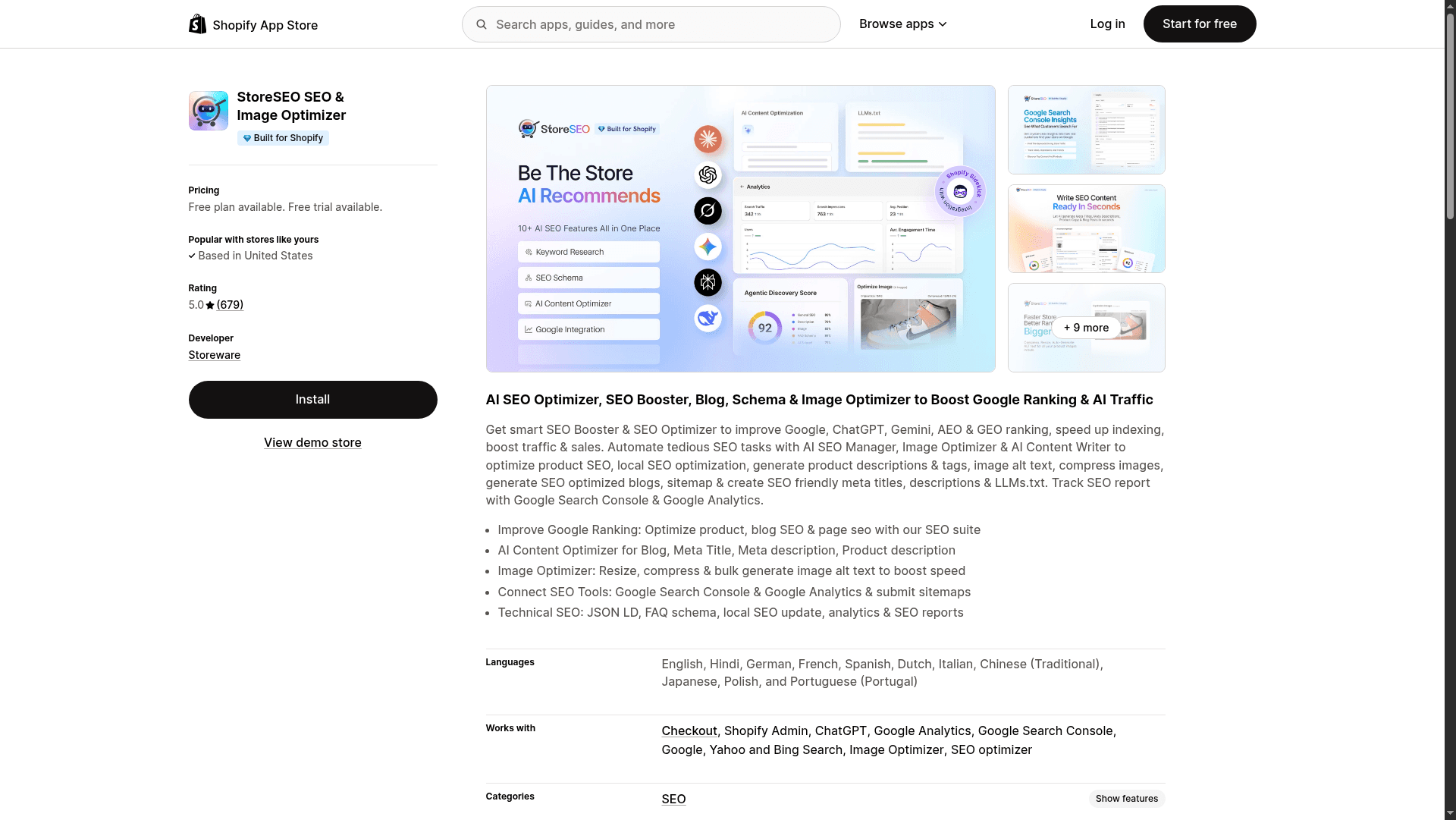Click the Built for Shopify diamond badge
1456x820 pixels.
[247, 138]
